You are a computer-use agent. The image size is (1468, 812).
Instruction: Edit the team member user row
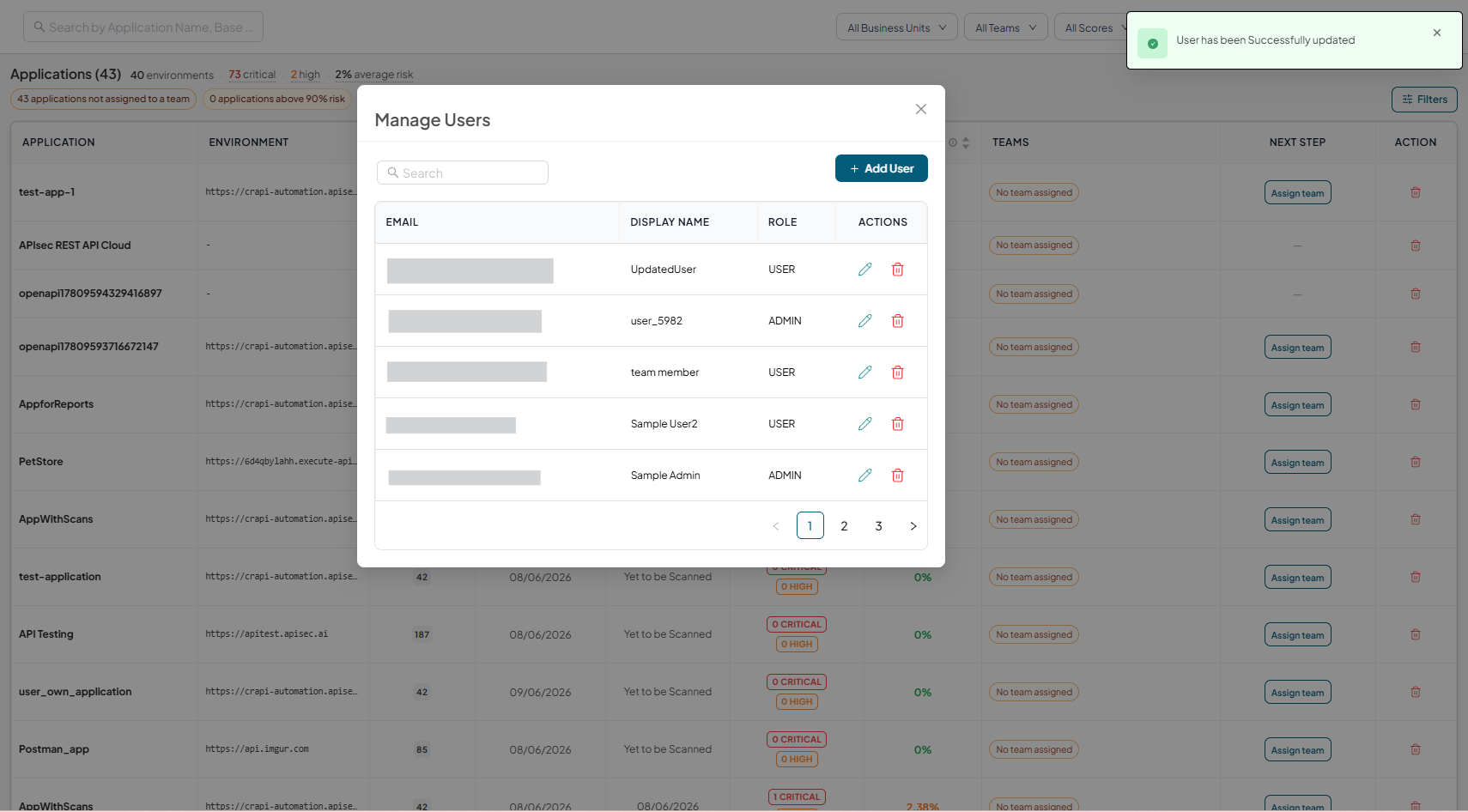[864, 373]
